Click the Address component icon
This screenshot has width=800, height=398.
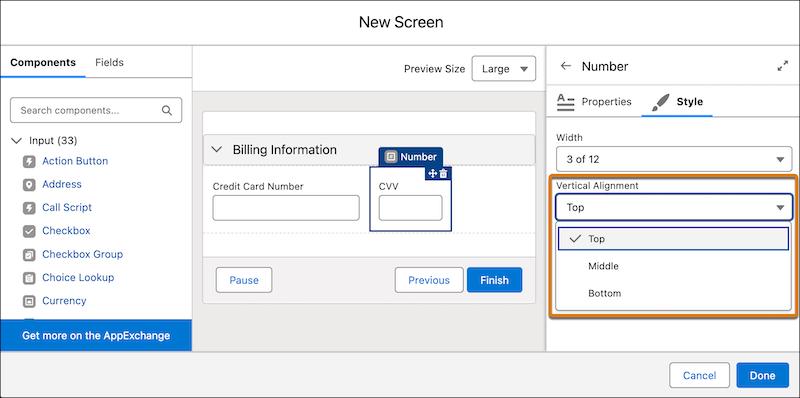pyautogui.click(x=29, y=185)
